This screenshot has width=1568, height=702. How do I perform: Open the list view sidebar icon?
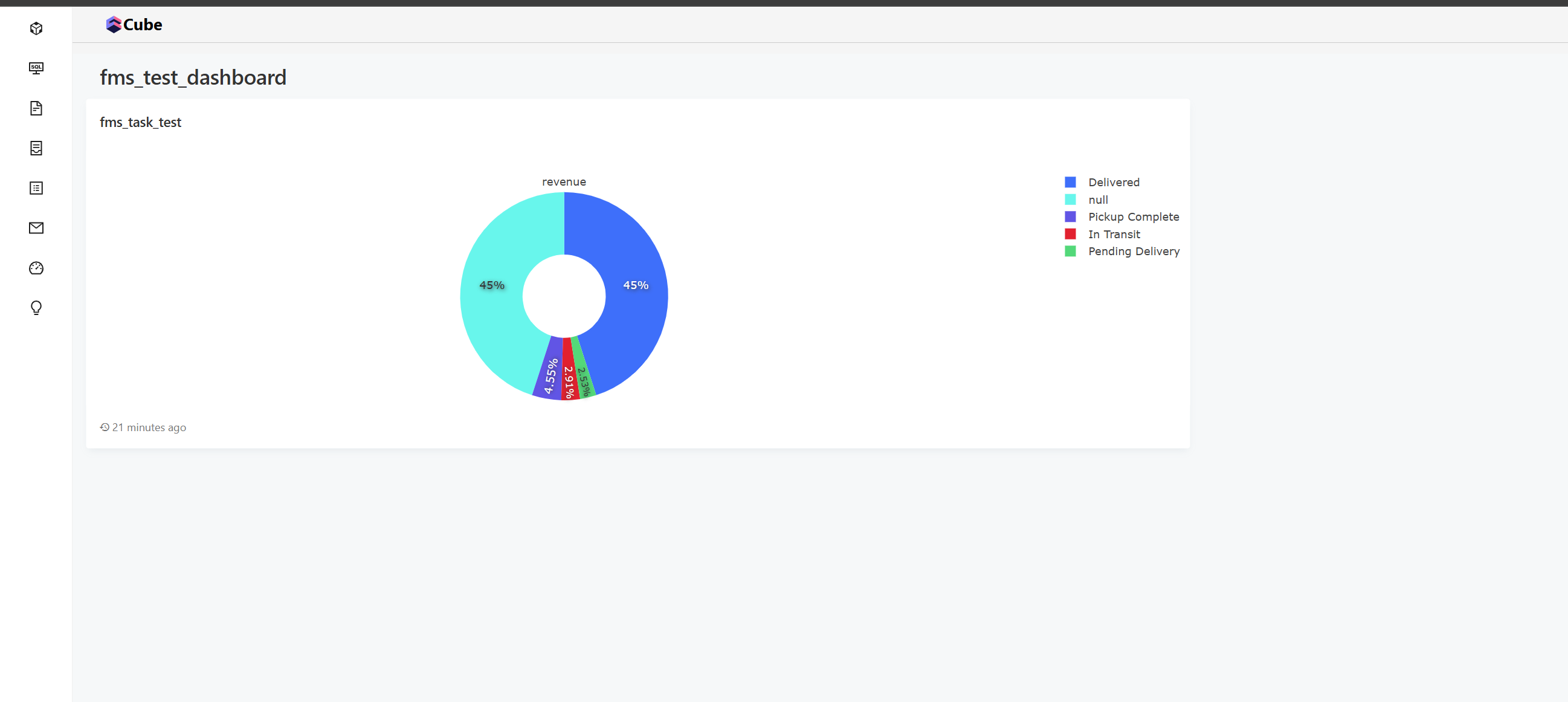pos(36,188)
